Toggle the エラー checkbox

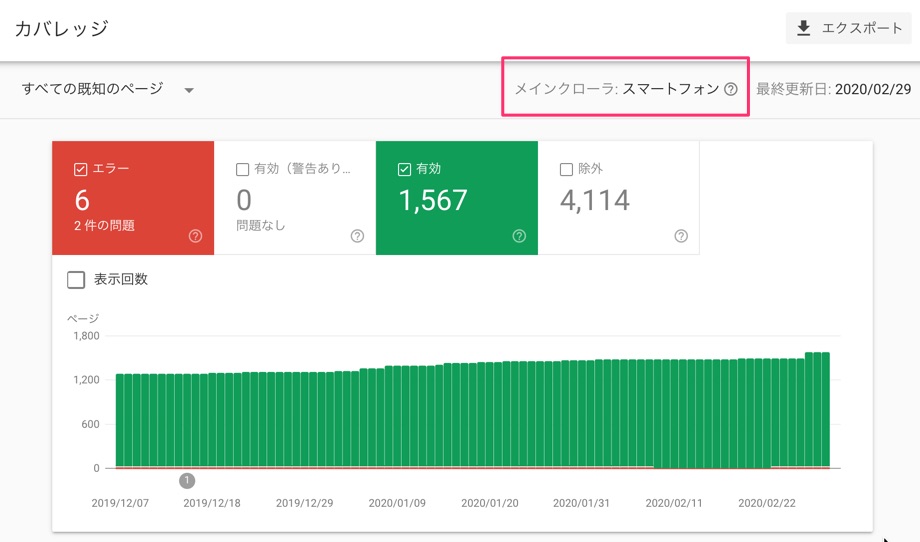81,169
